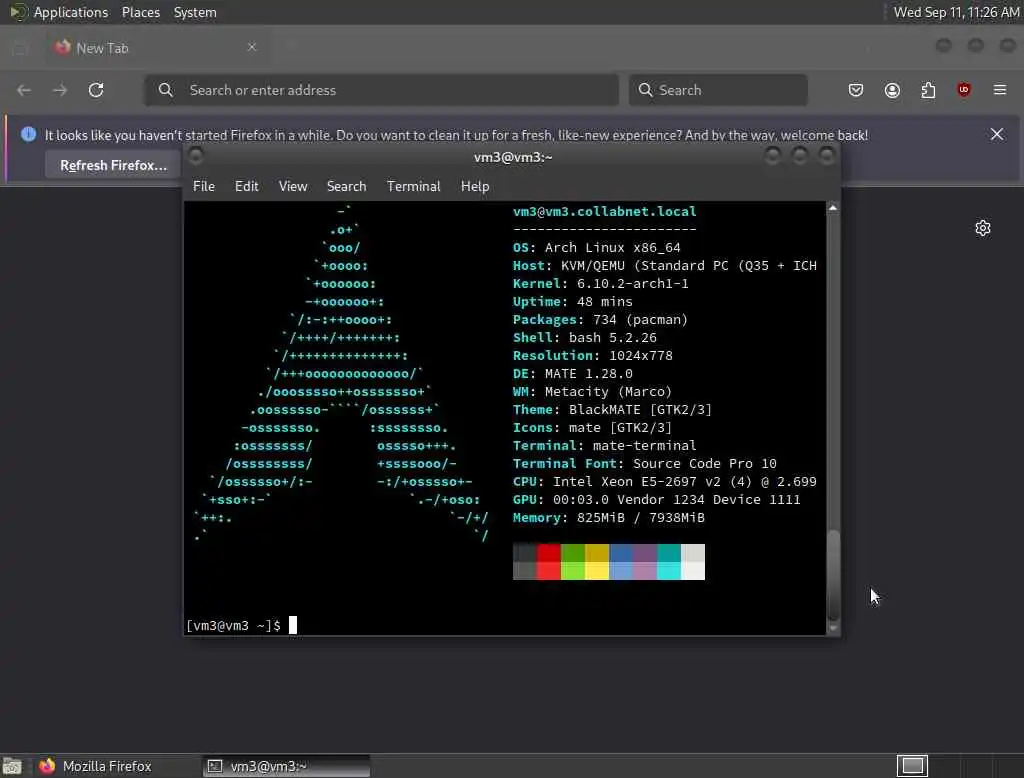
Task: Select the magnifier icon in Search box
Action: coord(645,90)
